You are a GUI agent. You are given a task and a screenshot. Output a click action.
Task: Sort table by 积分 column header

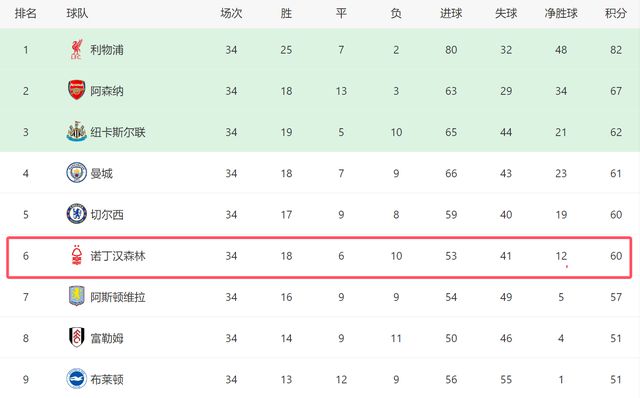click(x=616, y=13)
